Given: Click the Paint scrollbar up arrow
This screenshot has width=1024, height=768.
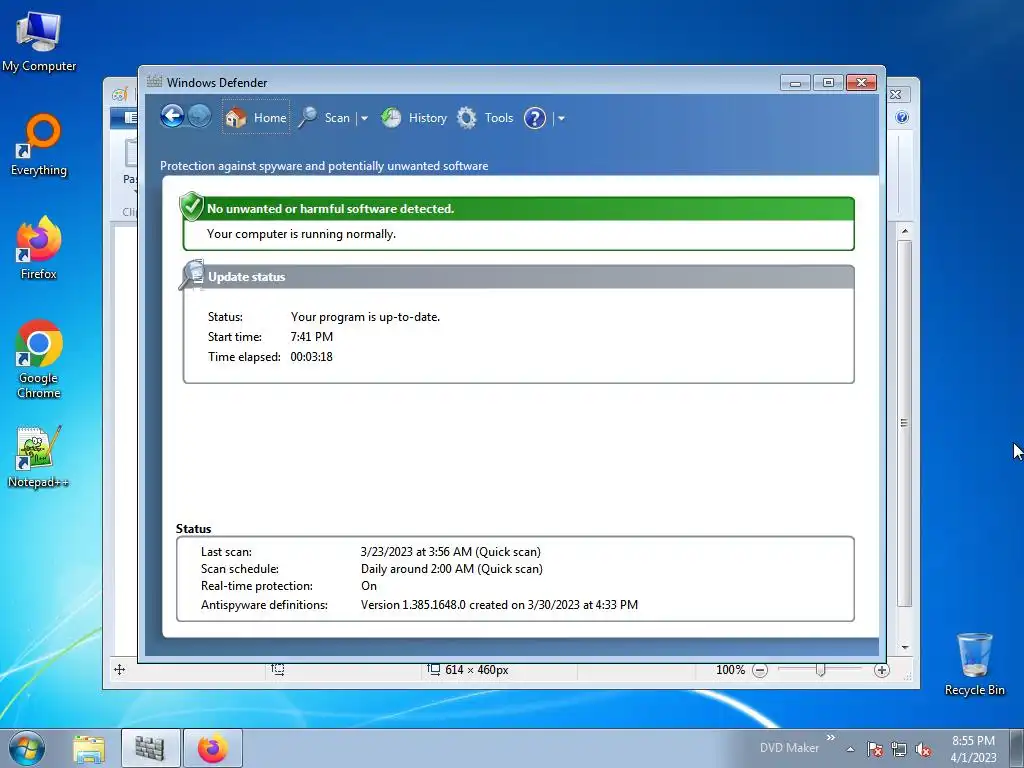Looking at the screenshot, I should 904,231.
